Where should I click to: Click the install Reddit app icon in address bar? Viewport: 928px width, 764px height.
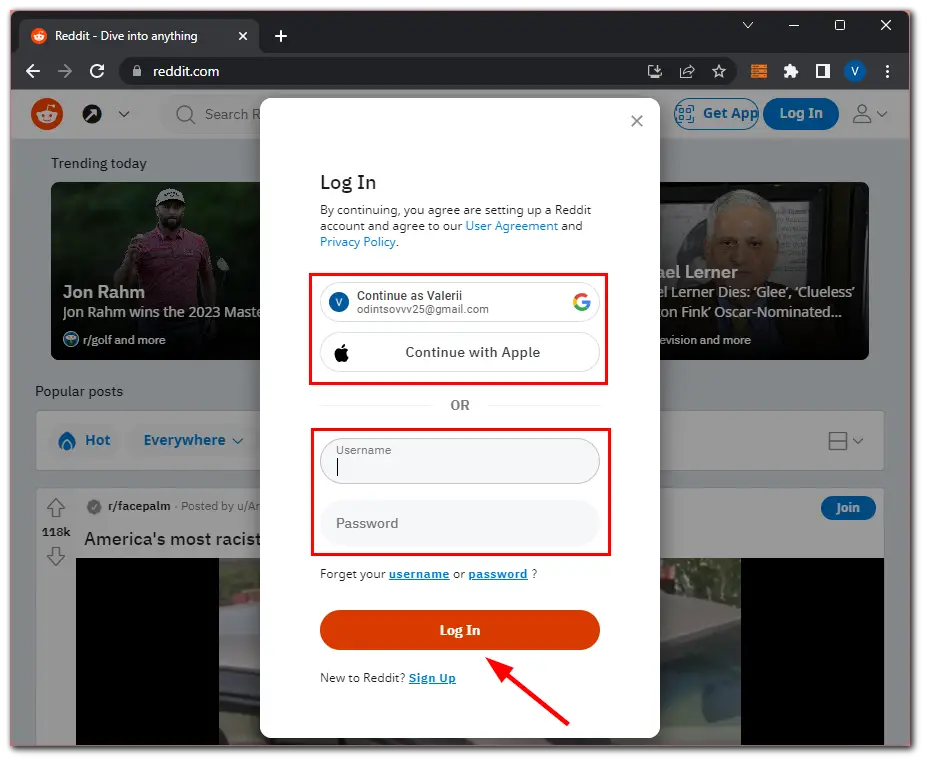[x=654, y=71]
